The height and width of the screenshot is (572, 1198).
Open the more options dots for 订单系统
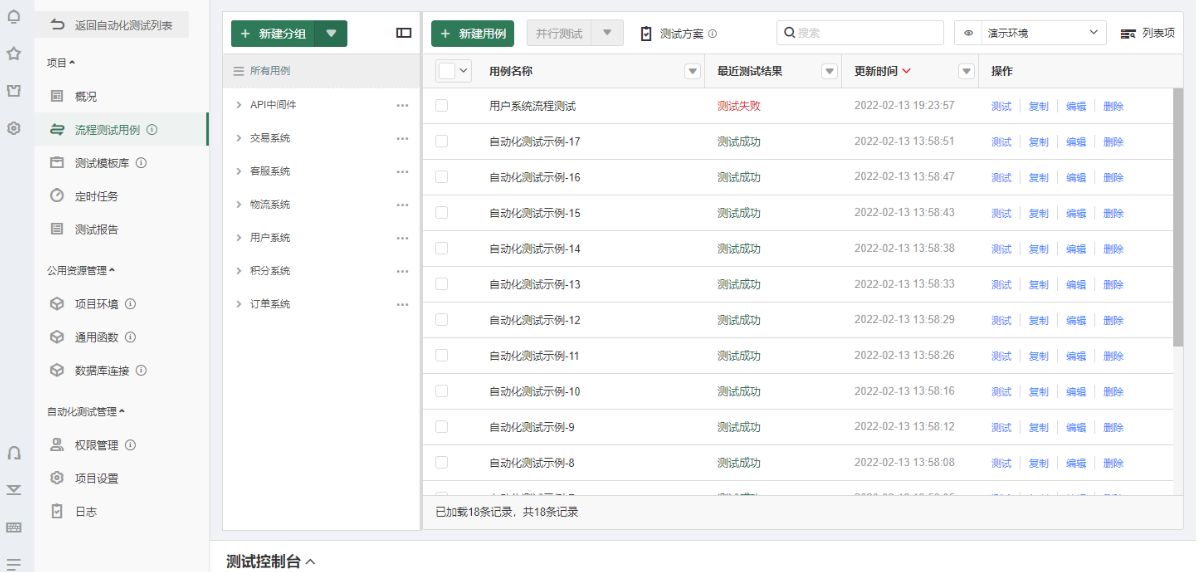(x=403, y=305)
